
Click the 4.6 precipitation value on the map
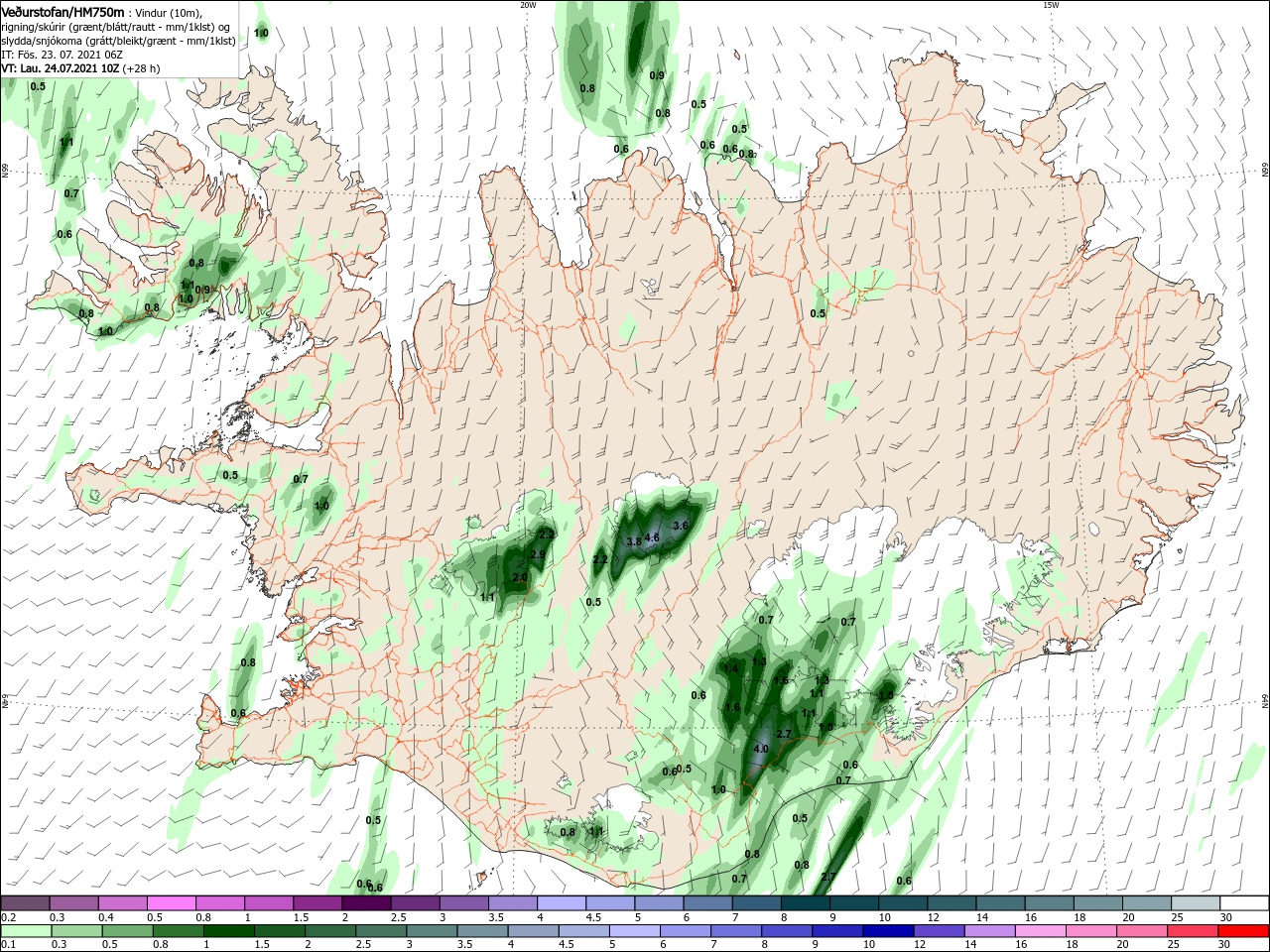(652, 537)
